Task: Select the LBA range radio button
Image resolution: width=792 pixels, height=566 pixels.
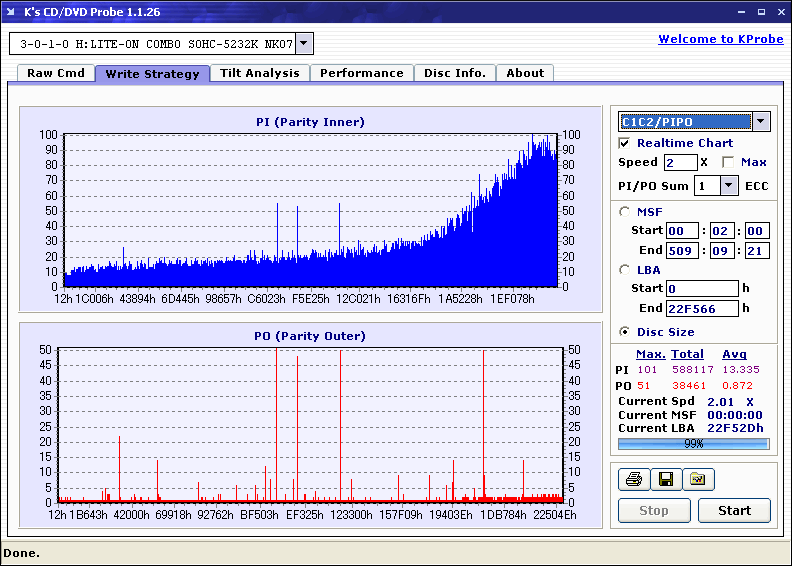Action: tap(625, 270)
